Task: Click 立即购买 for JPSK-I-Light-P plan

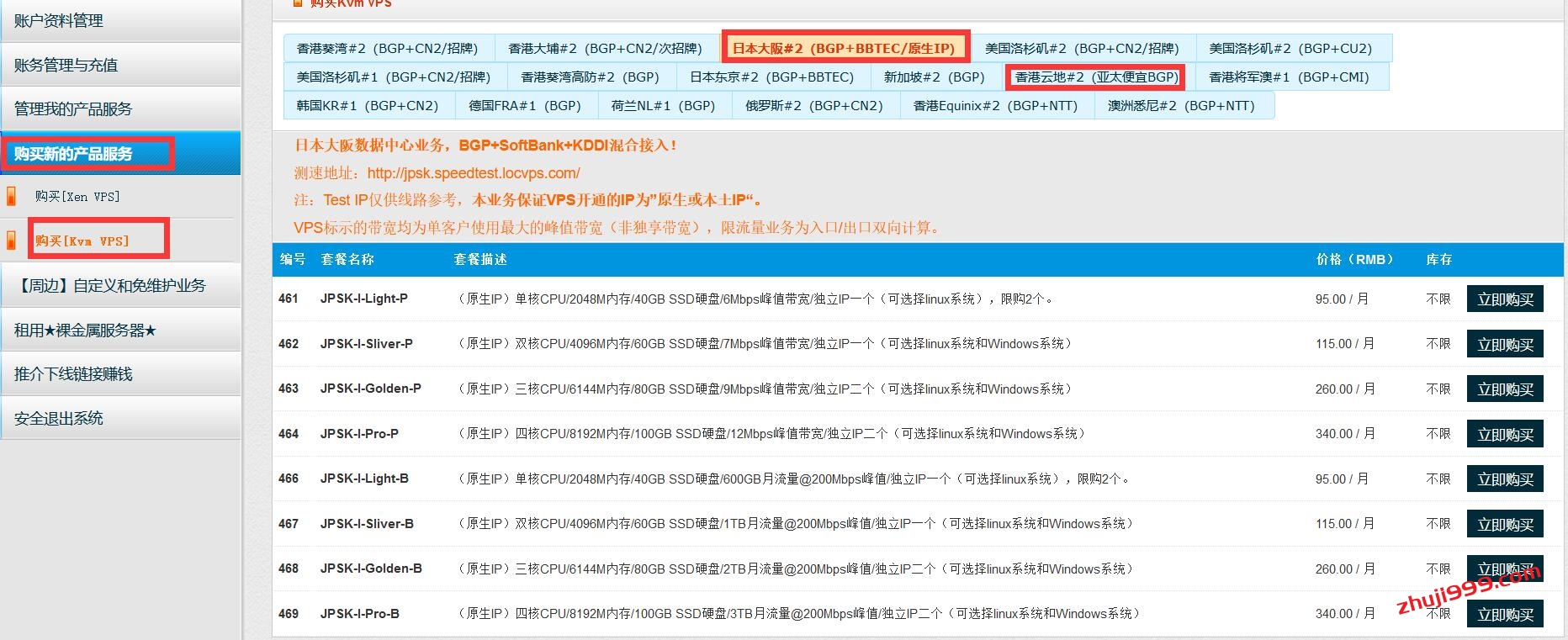Action: [x=1505, y=299]
